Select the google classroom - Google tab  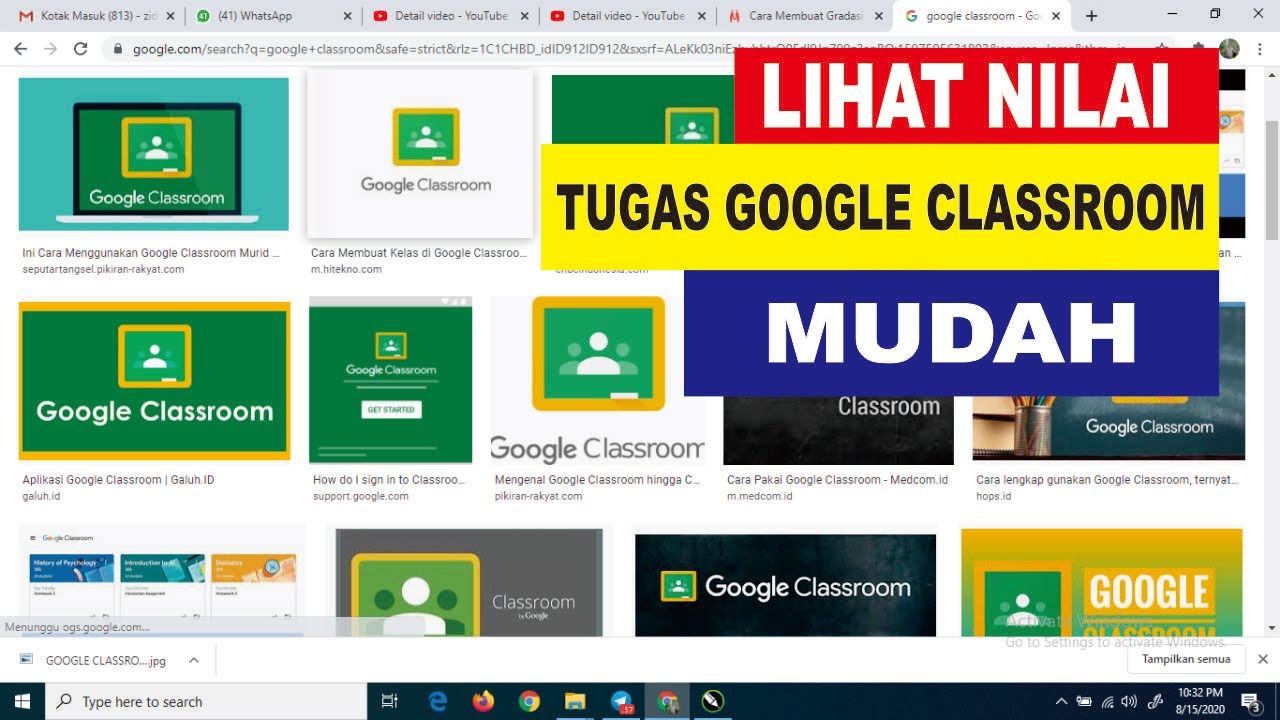pos(982,16)
